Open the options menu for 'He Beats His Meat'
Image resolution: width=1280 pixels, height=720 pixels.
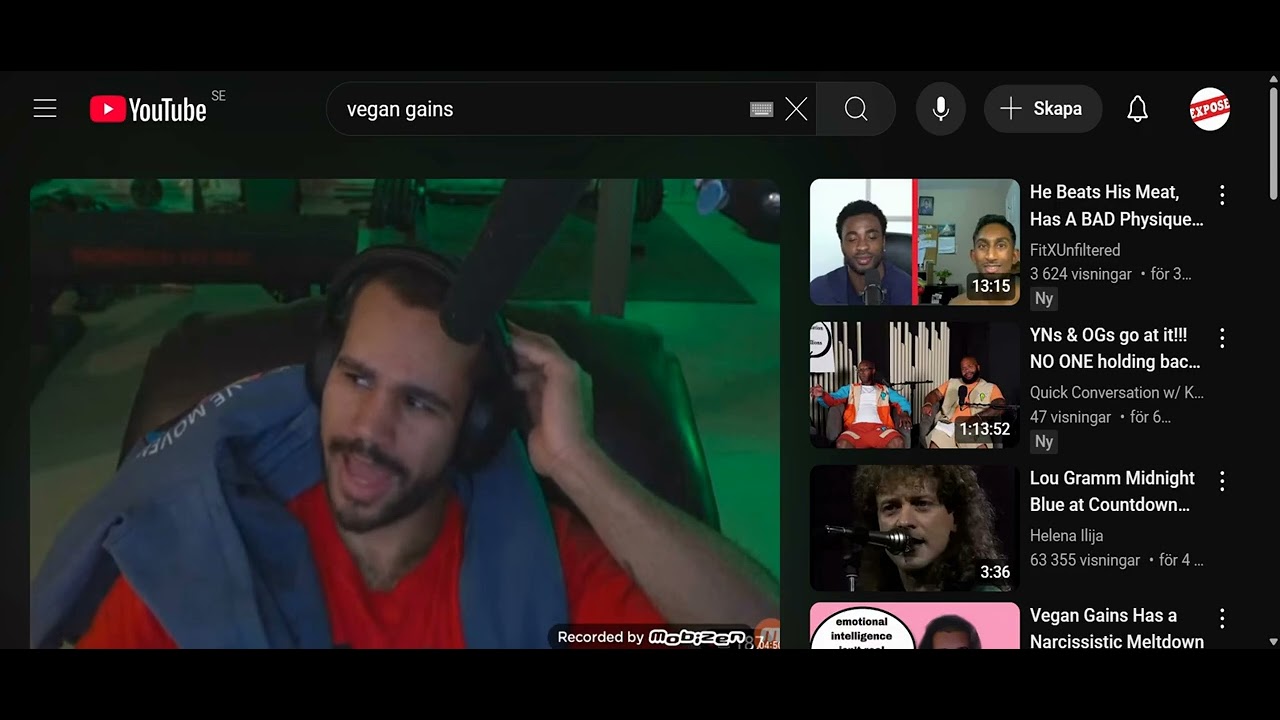(x=1221, y=195)
